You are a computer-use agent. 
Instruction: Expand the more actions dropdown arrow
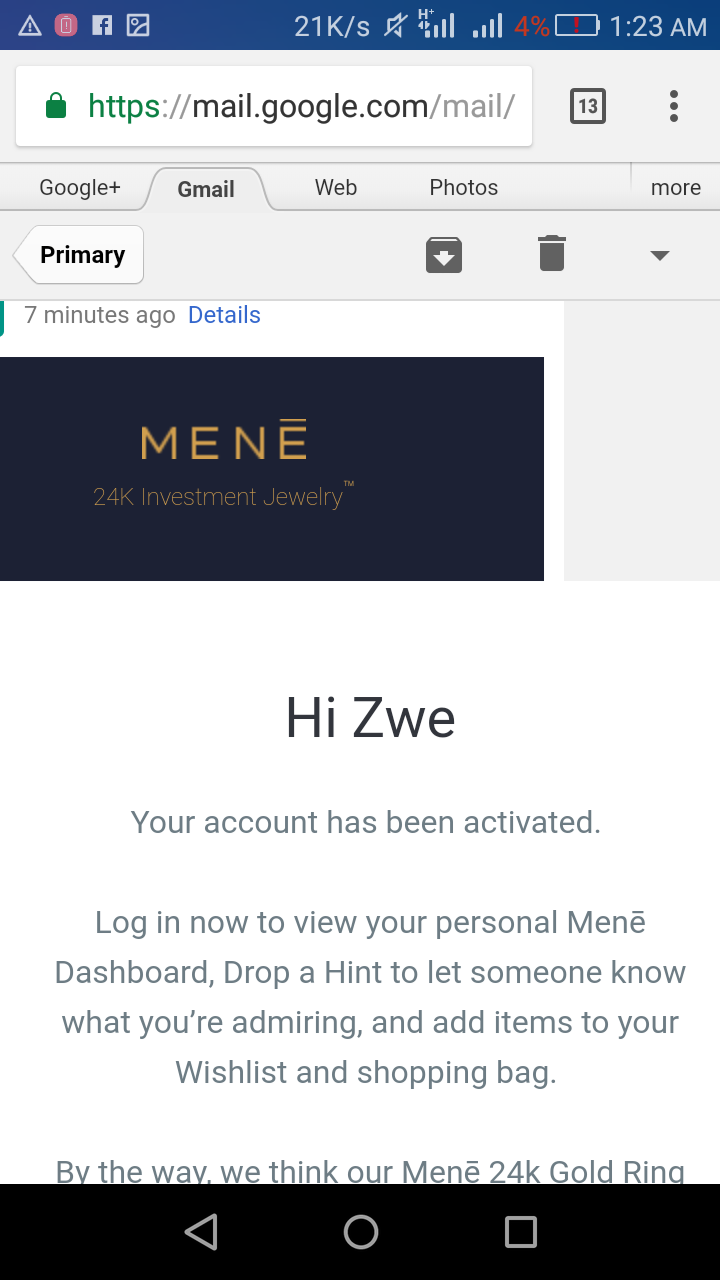(659, 255)
